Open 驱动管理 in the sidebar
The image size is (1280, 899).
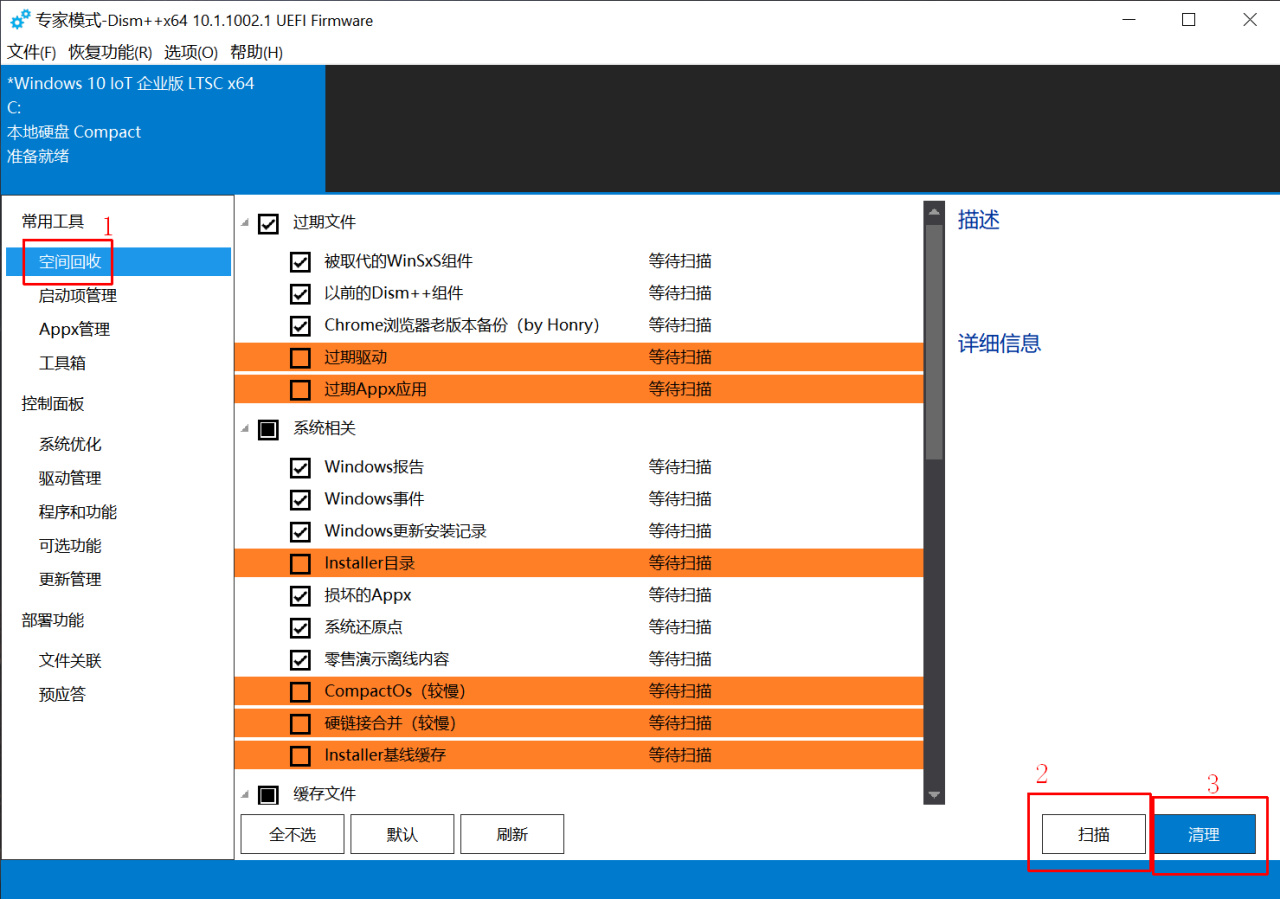click(70, 479)
